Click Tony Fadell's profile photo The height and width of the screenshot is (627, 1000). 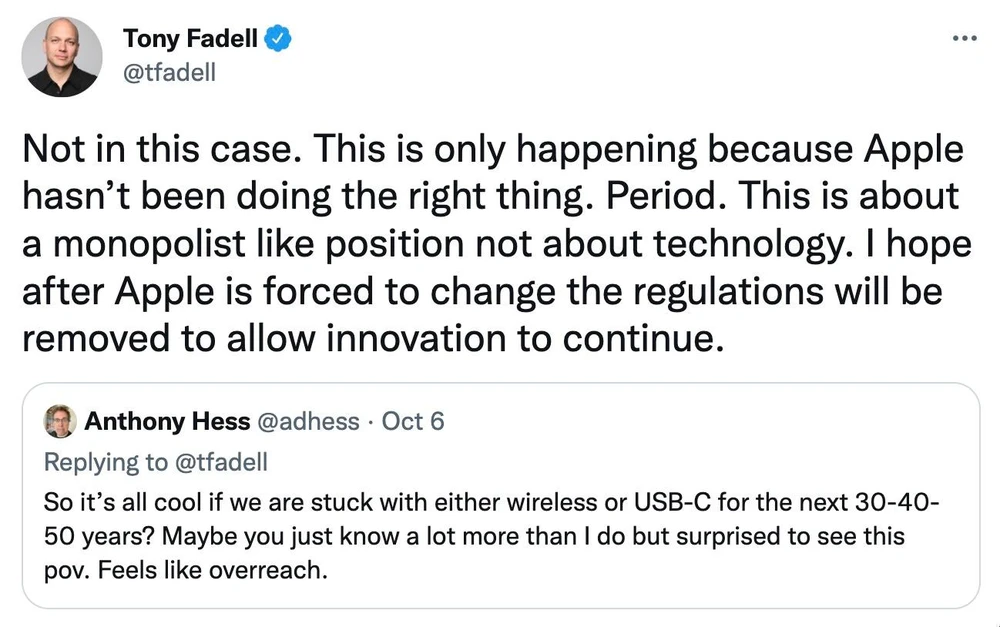(62, 57)
